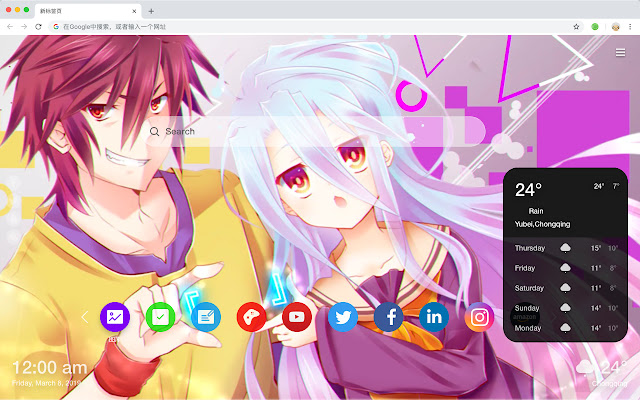Click Yubei,Chongqing location in weather widget
Screen dimensions: 640x400
click(x=542, y=224)
